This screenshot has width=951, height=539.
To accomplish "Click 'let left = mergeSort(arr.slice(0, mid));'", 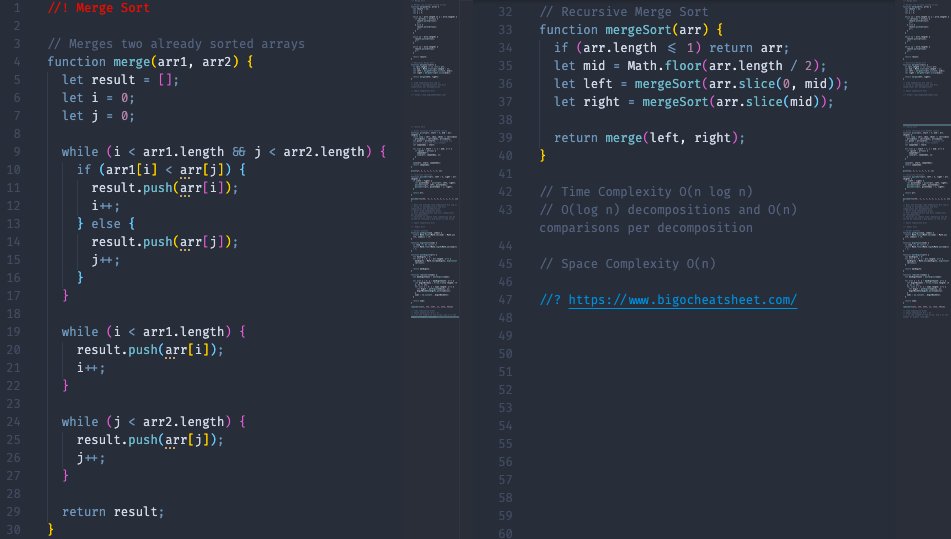I will coord(701,84).
